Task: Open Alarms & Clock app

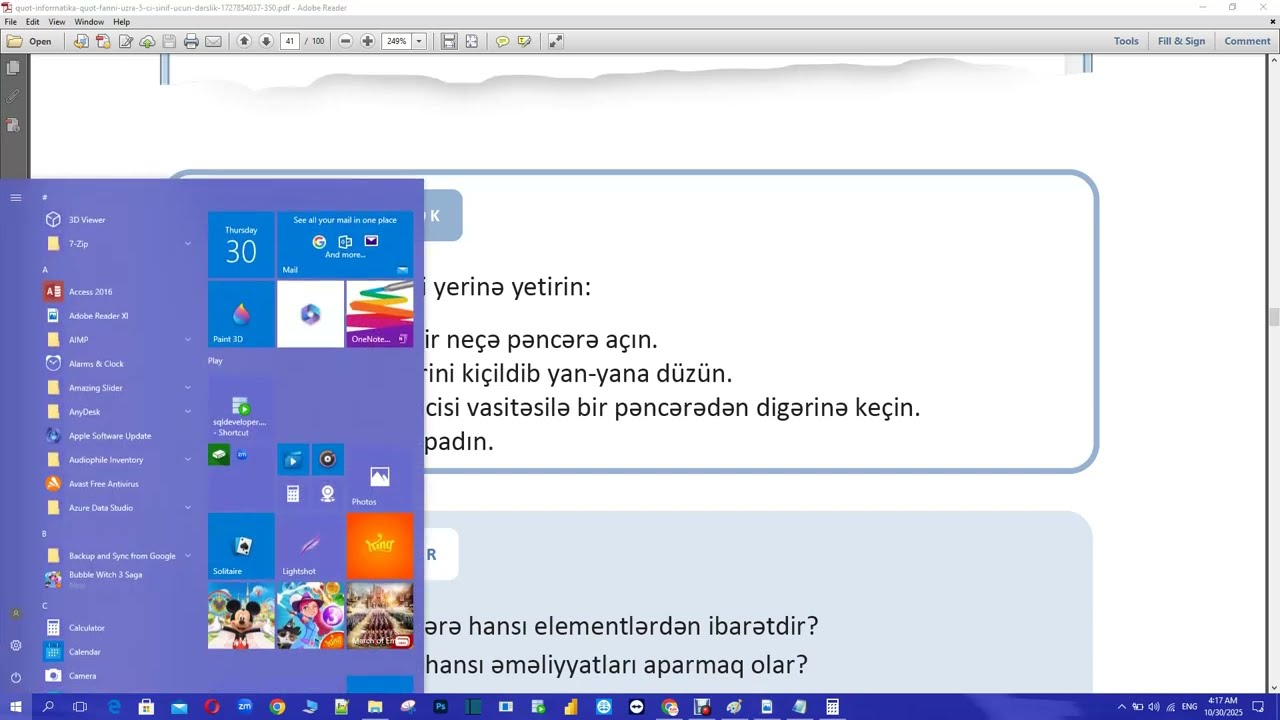Action: [x=118, y=364]
